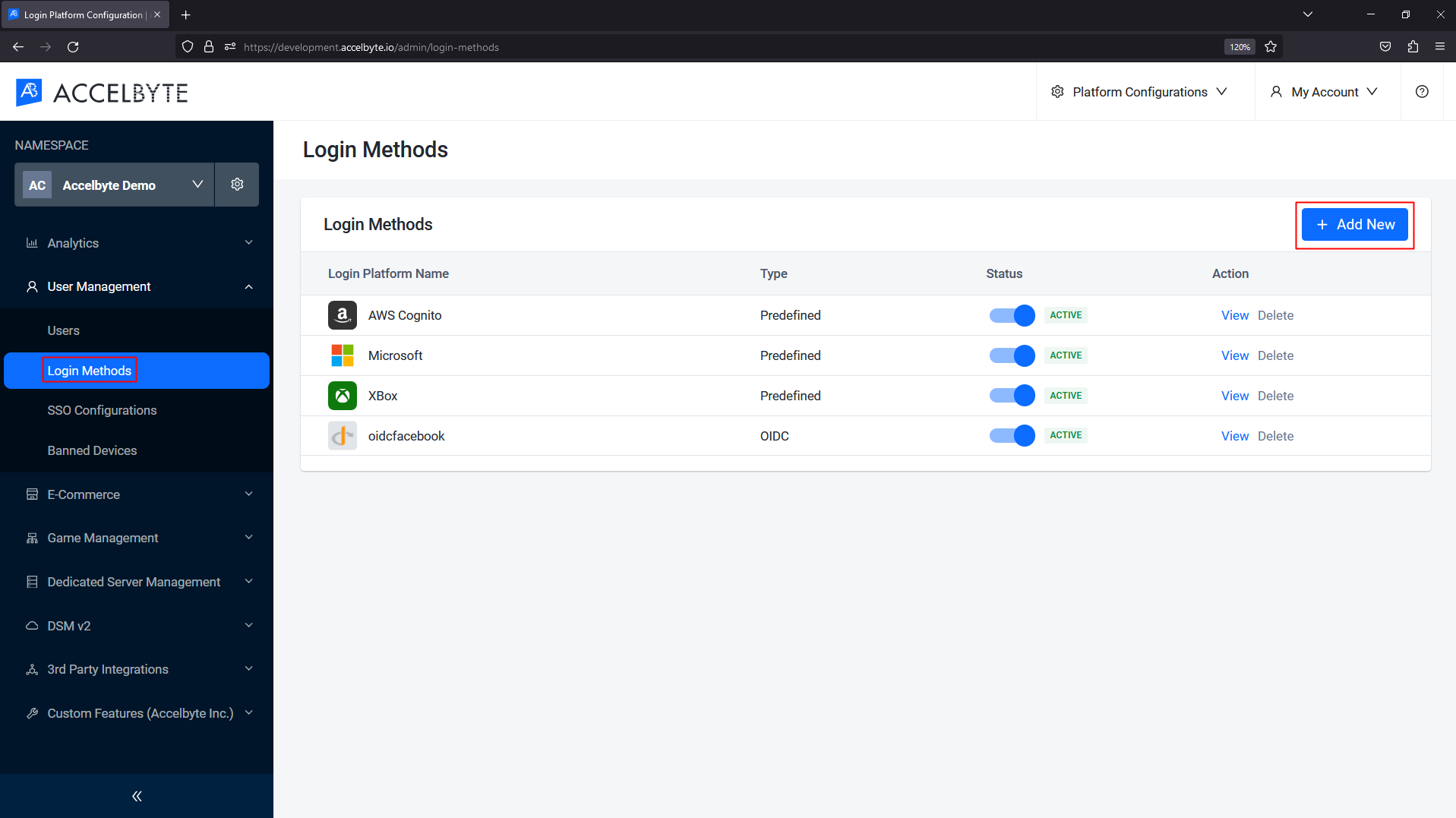This screenshot has width=1456, height=818.
Task: List all browser tabs dropdown
Action: pyautogui.click(x=1307, y=14)
